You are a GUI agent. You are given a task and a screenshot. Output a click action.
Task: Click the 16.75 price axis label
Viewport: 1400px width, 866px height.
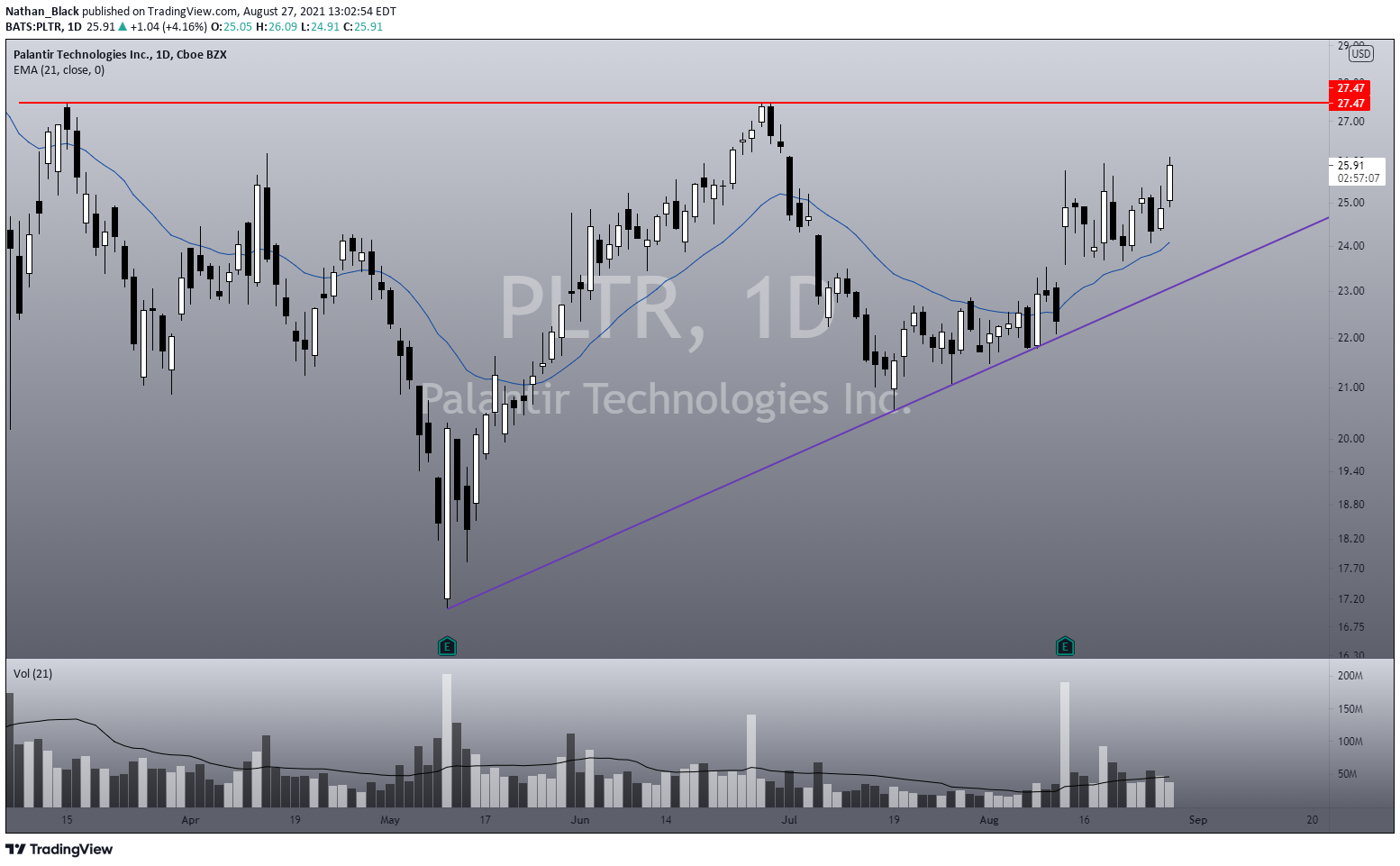coord(1350,626)
